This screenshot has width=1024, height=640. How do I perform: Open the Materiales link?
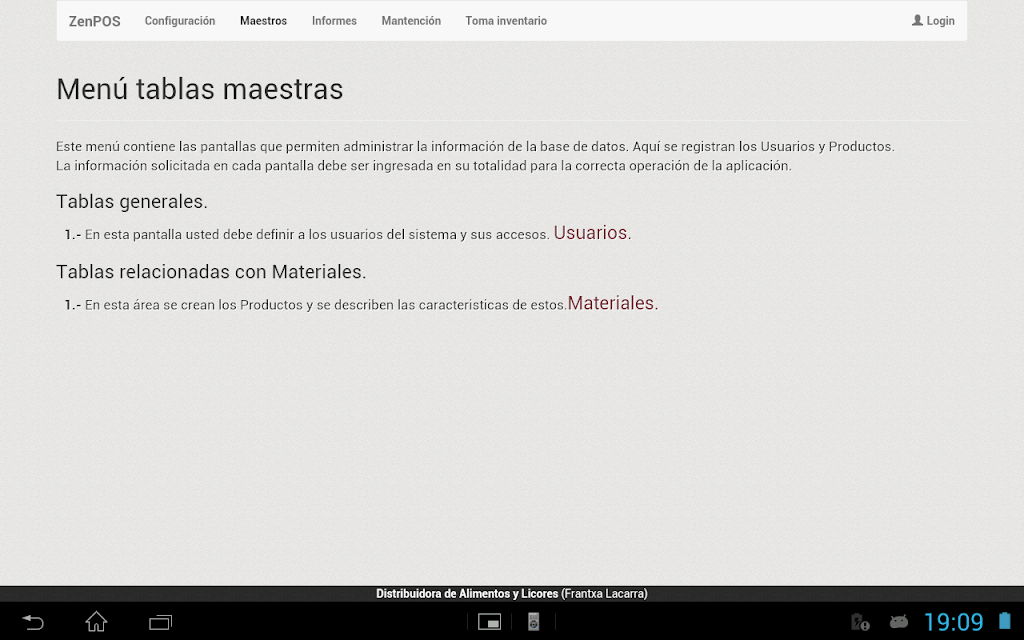pos(613,303)
